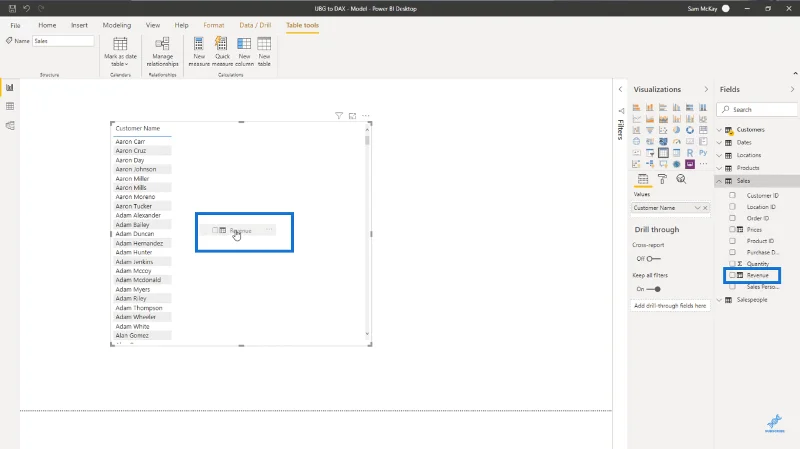This screenshot has height=449, width=800.
Task: Click the filter icon above the table visual
Action: (x=339, y=116)
